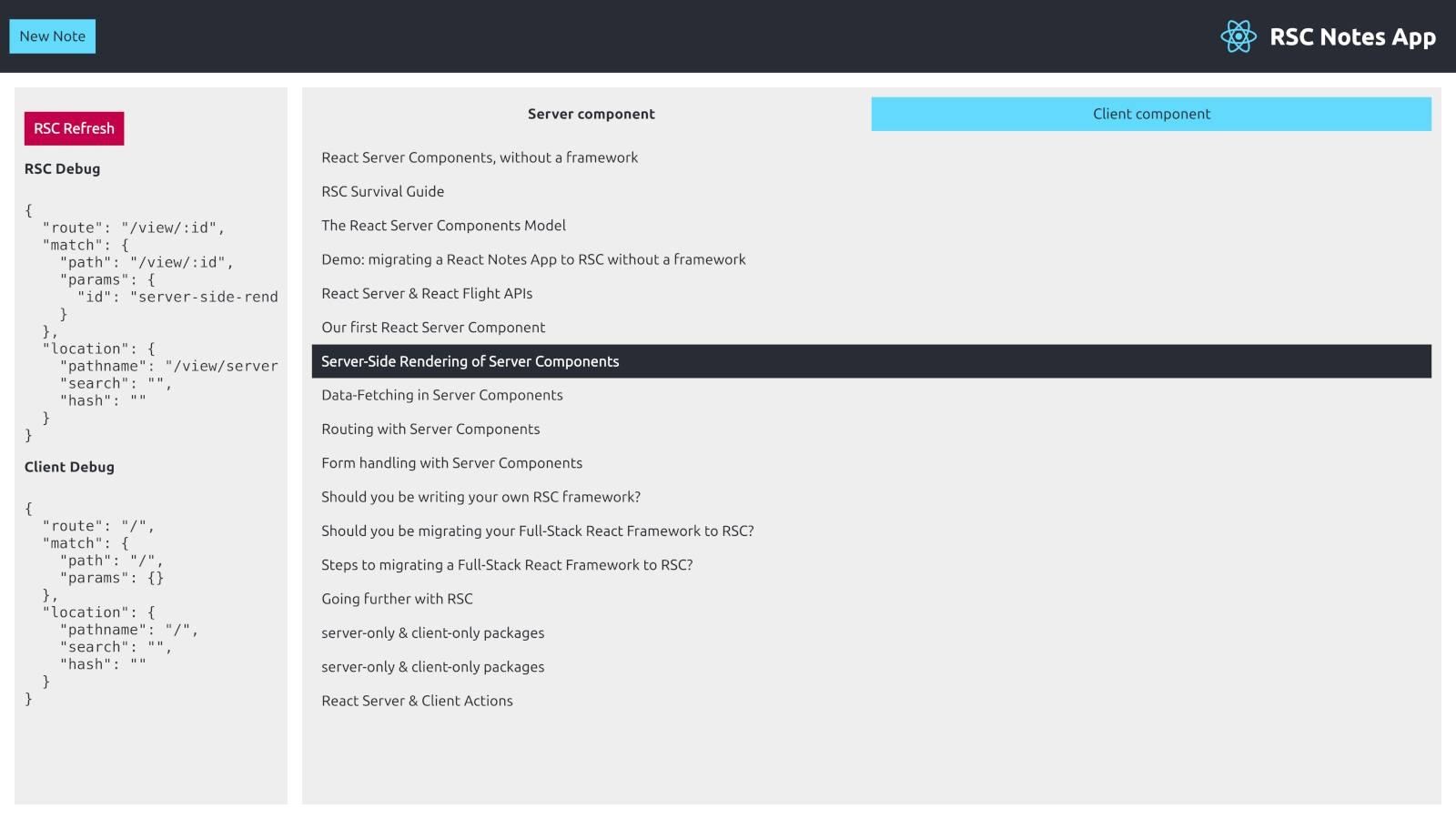The height and width of the screenshot is (819, 1456).
Task: Open 'React Server Components, without a framework'
Action: 480,157
